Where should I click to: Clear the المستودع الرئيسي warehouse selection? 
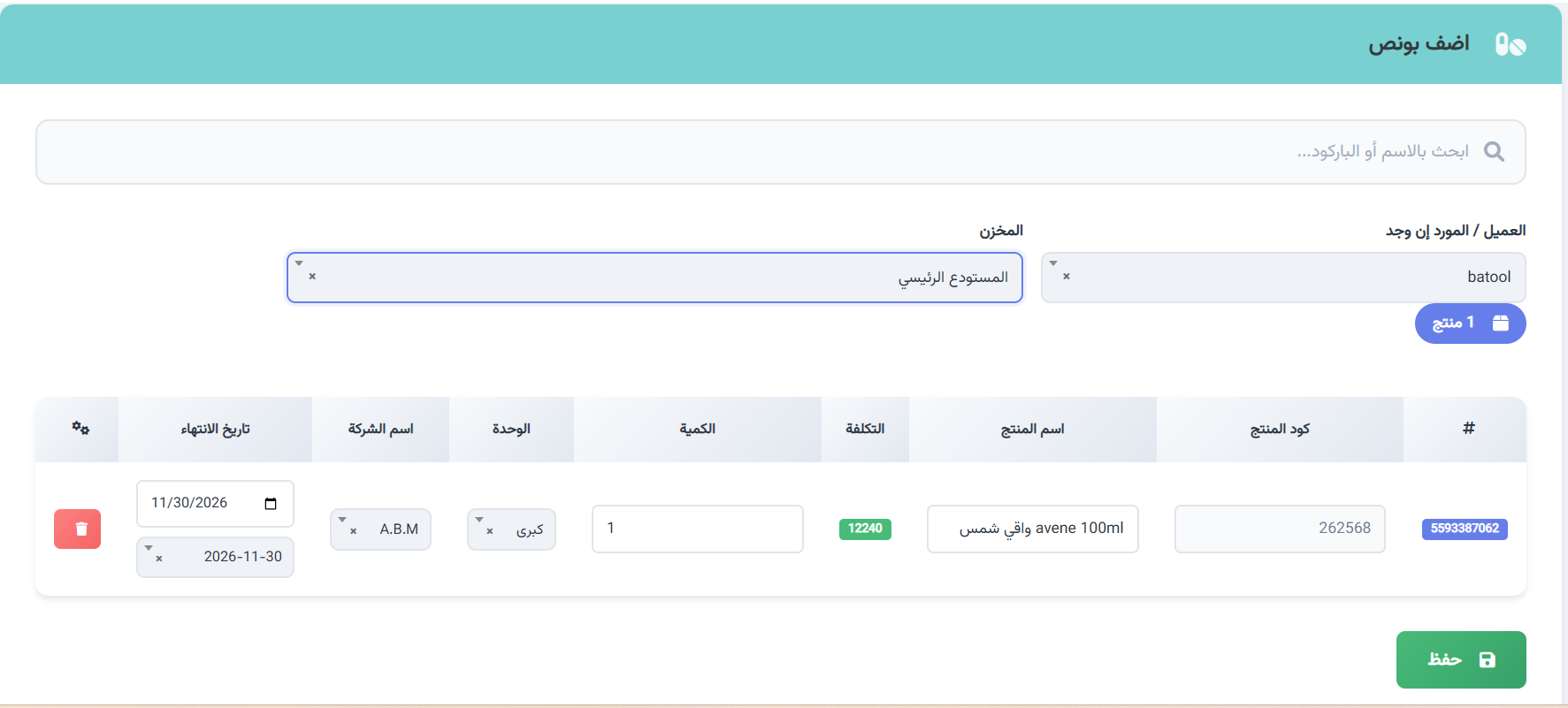pos(312,277)
